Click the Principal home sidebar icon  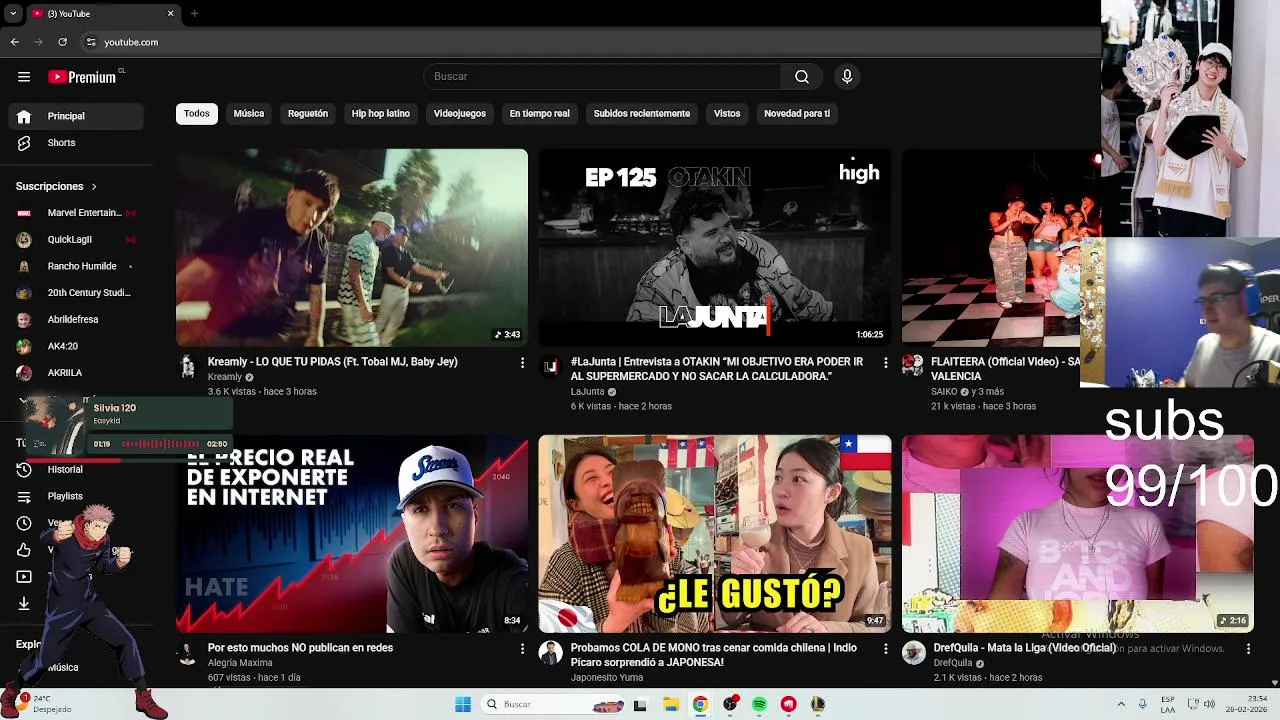[x=24, y=116]
